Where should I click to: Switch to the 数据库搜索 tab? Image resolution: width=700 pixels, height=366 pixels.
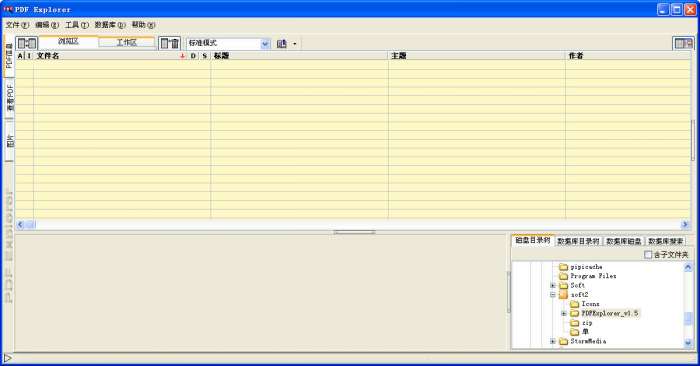coord(666,241)
